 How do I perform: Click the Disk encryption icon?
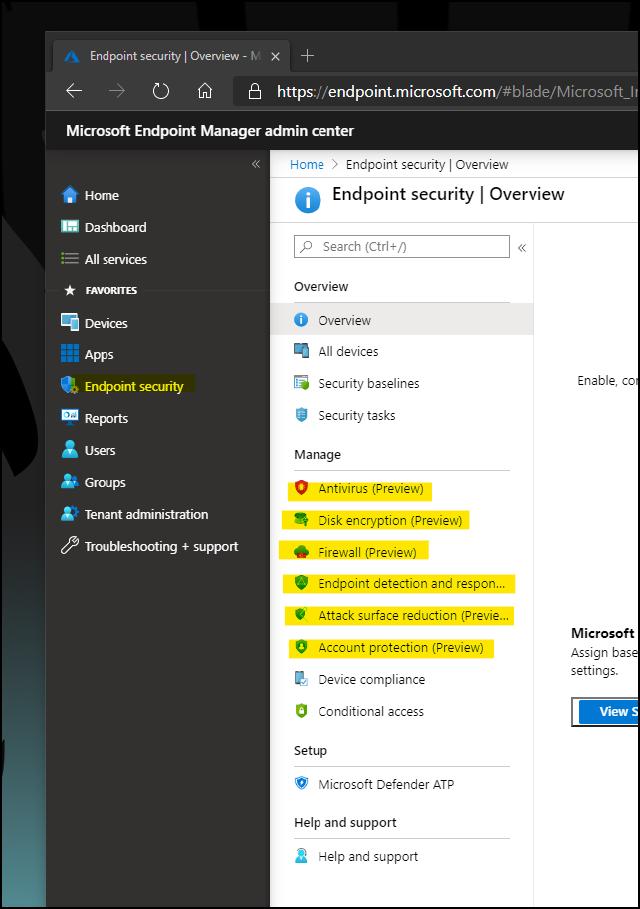coord(301,519)
